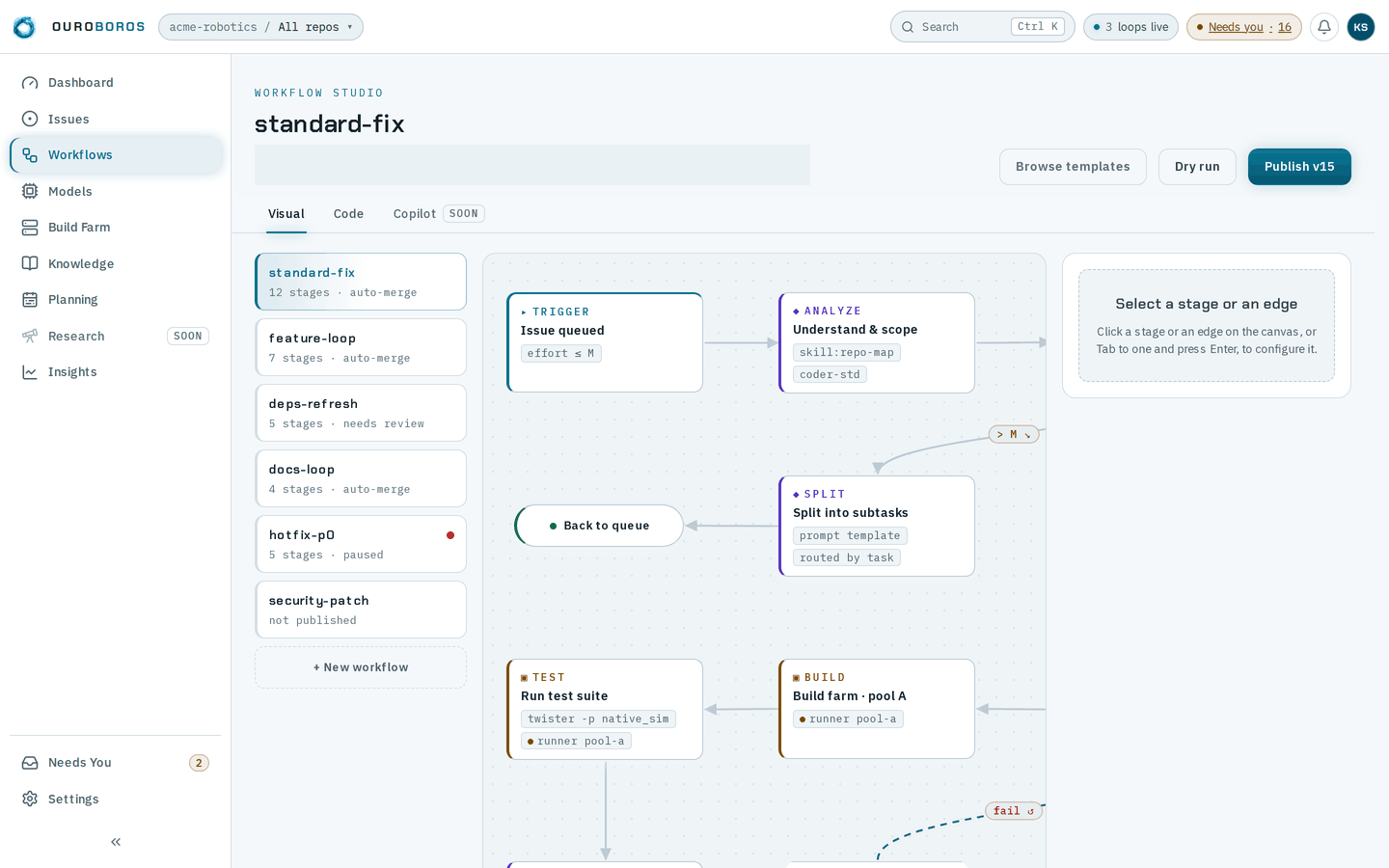Focus the Search field
The width and height of the screenshot is (1389, 868).
click(x=983, y=27)
